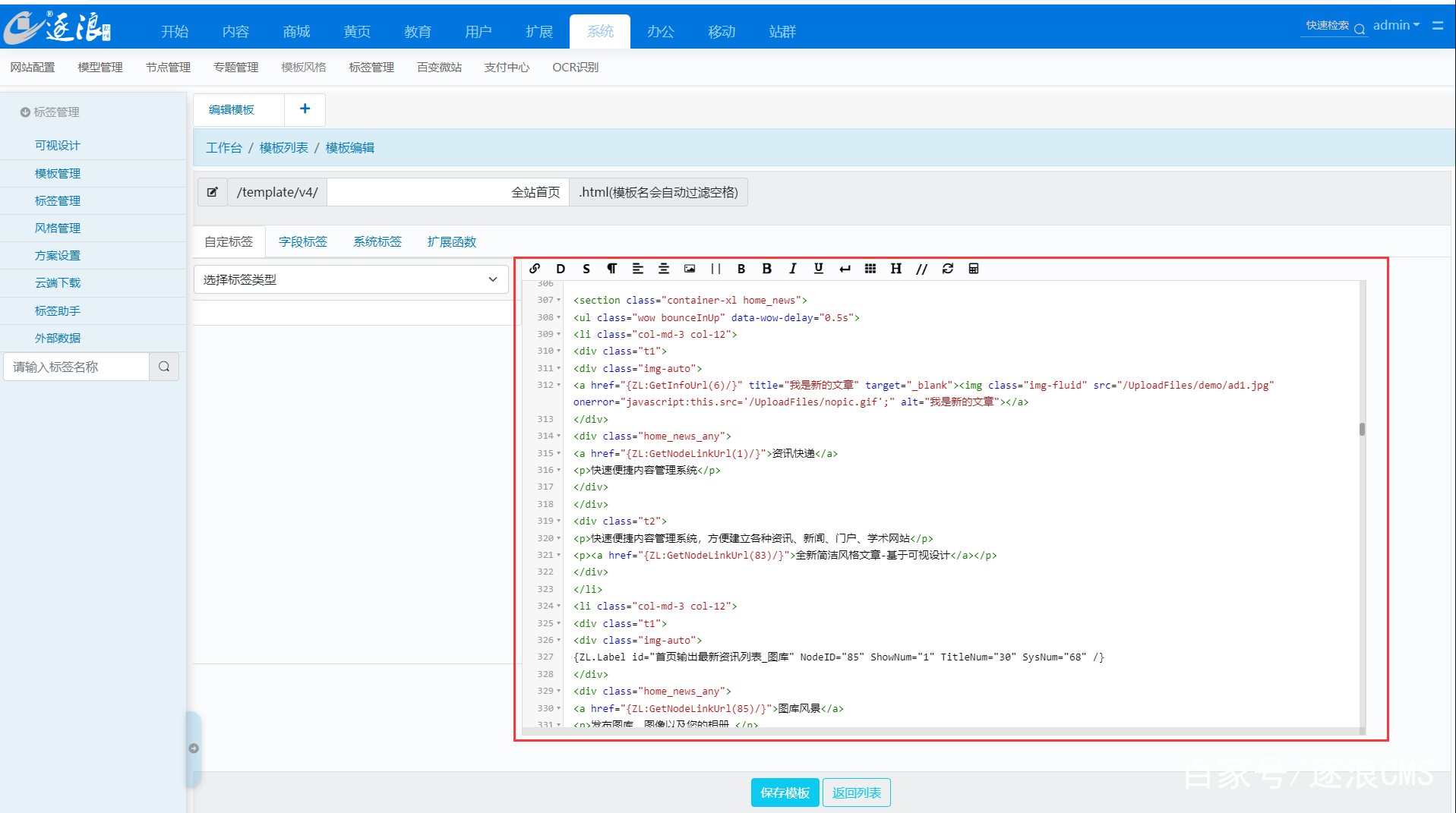This screenshot has width=1456, height=813.
Task: Insert a link with the editor link icon
Action: [535, 269]
